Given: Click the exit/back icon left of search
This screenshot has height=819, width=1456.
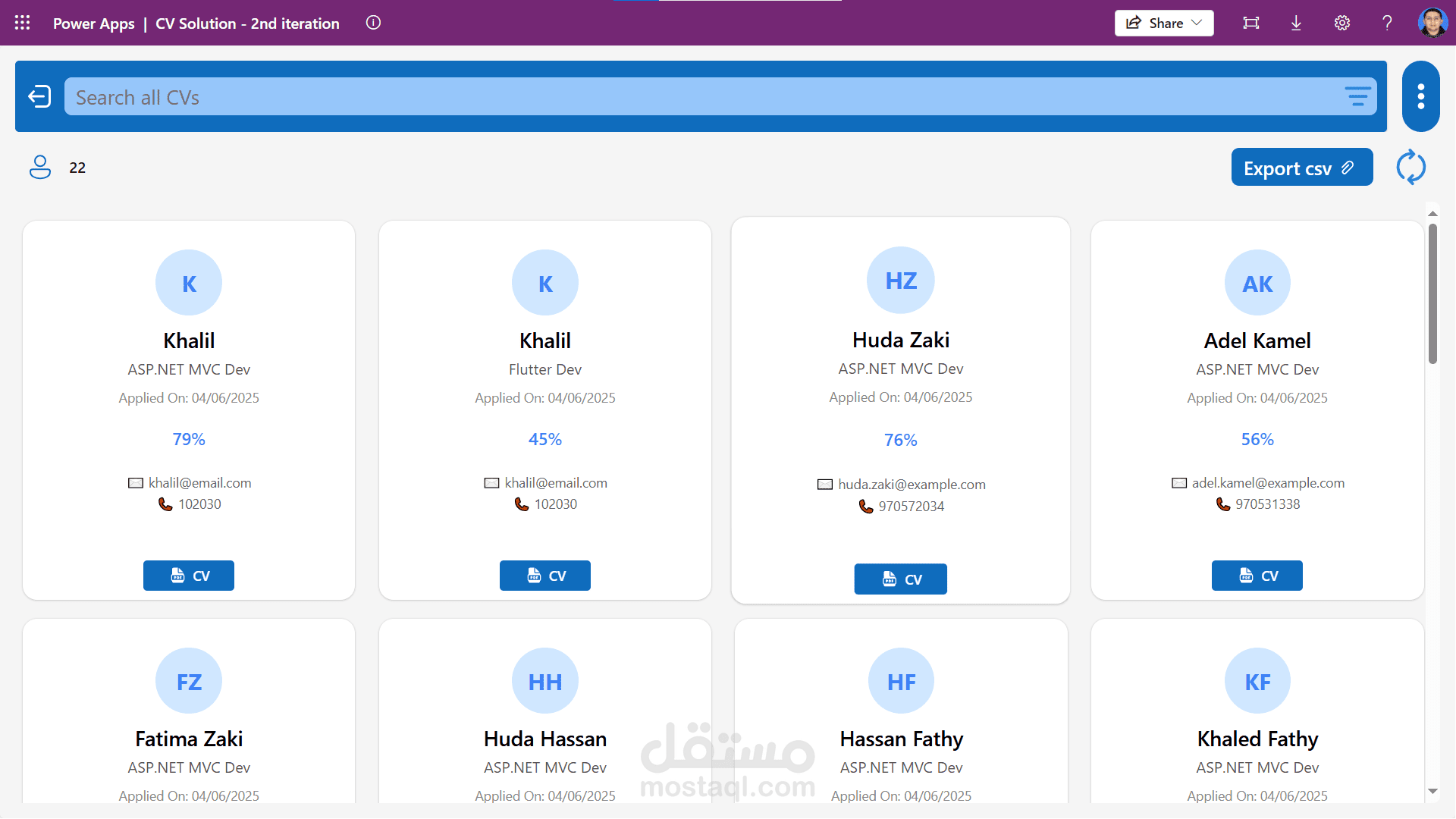Looking at the screenshot, I should pyautogui.click(x=39, y=97).
